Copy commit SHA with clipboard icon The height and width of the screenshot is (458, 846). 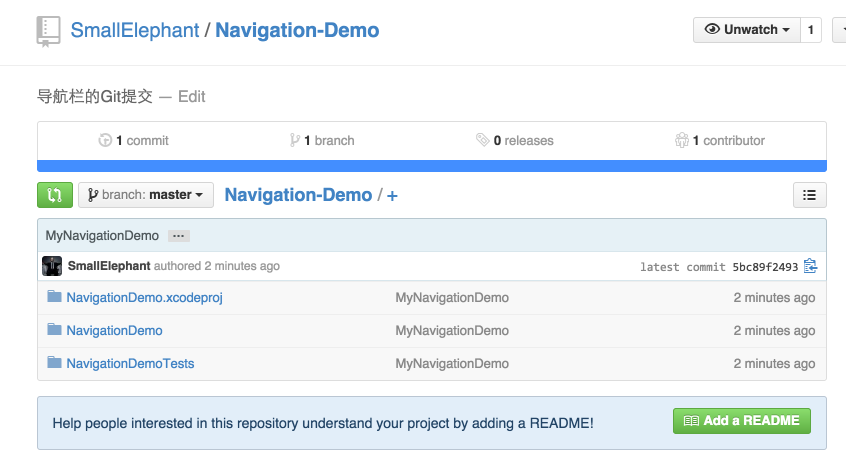(810, 266)
